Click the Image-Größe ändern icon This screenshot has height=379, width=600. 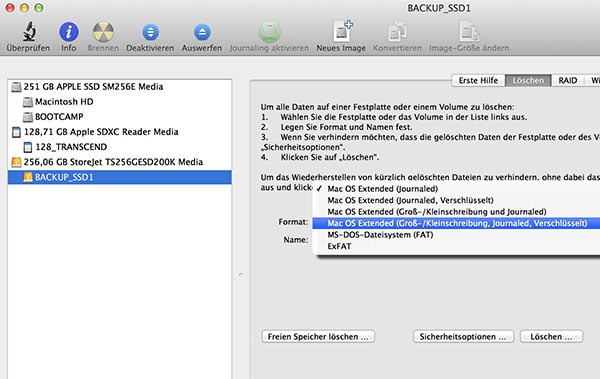[469, 31]
